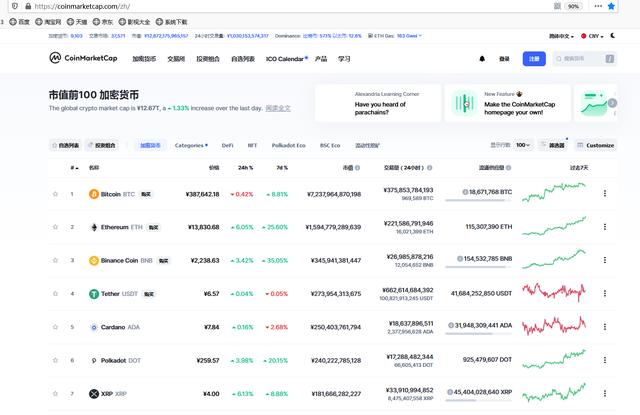The height and width of the screenshot is (415, 640).
Task: Select the DeFi tab
Action: pyautogui.click(x=227, y=145)
